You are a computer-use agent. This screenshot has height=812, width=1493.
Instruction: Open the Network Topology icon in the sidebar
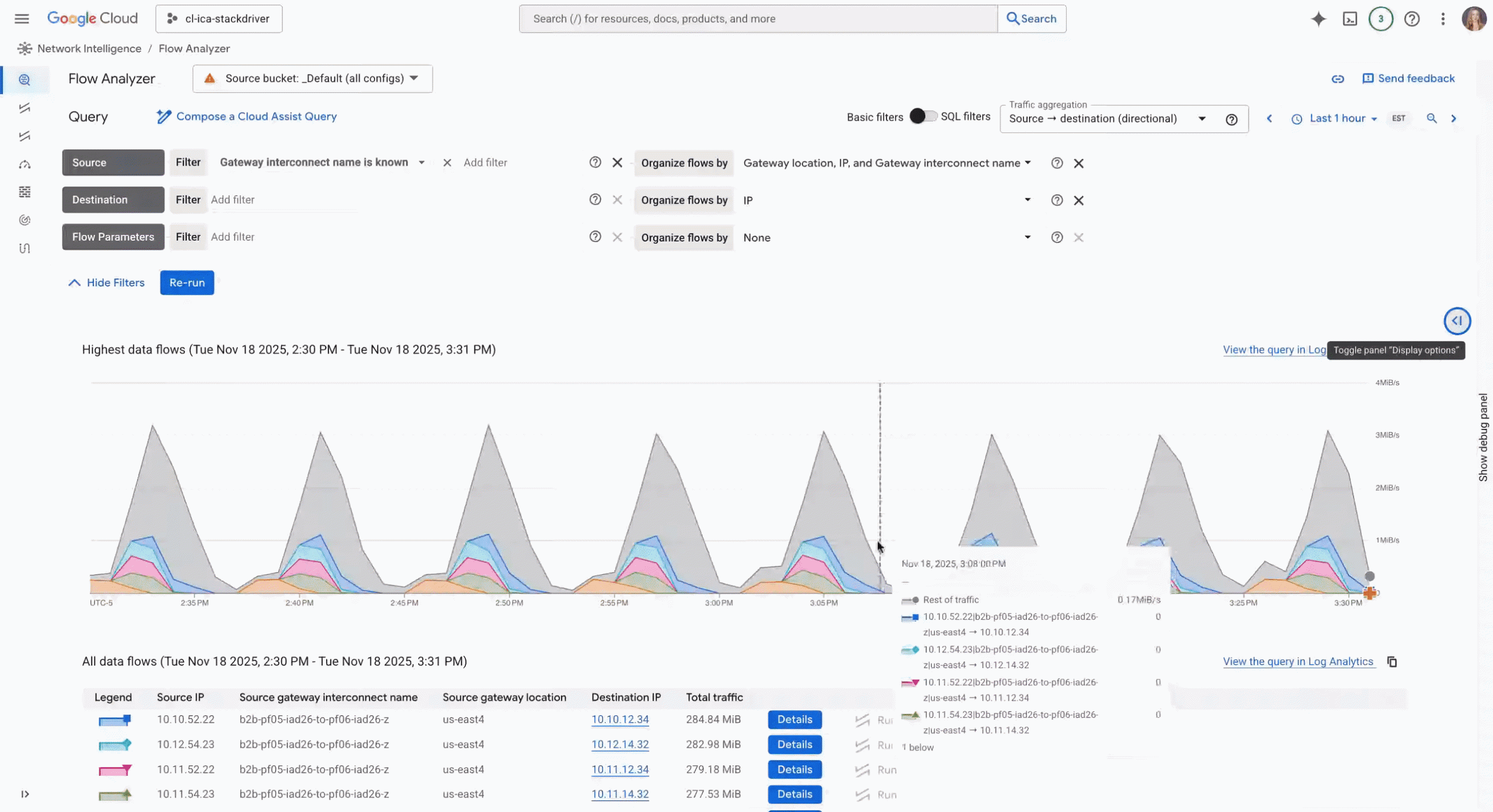(25, 108)
